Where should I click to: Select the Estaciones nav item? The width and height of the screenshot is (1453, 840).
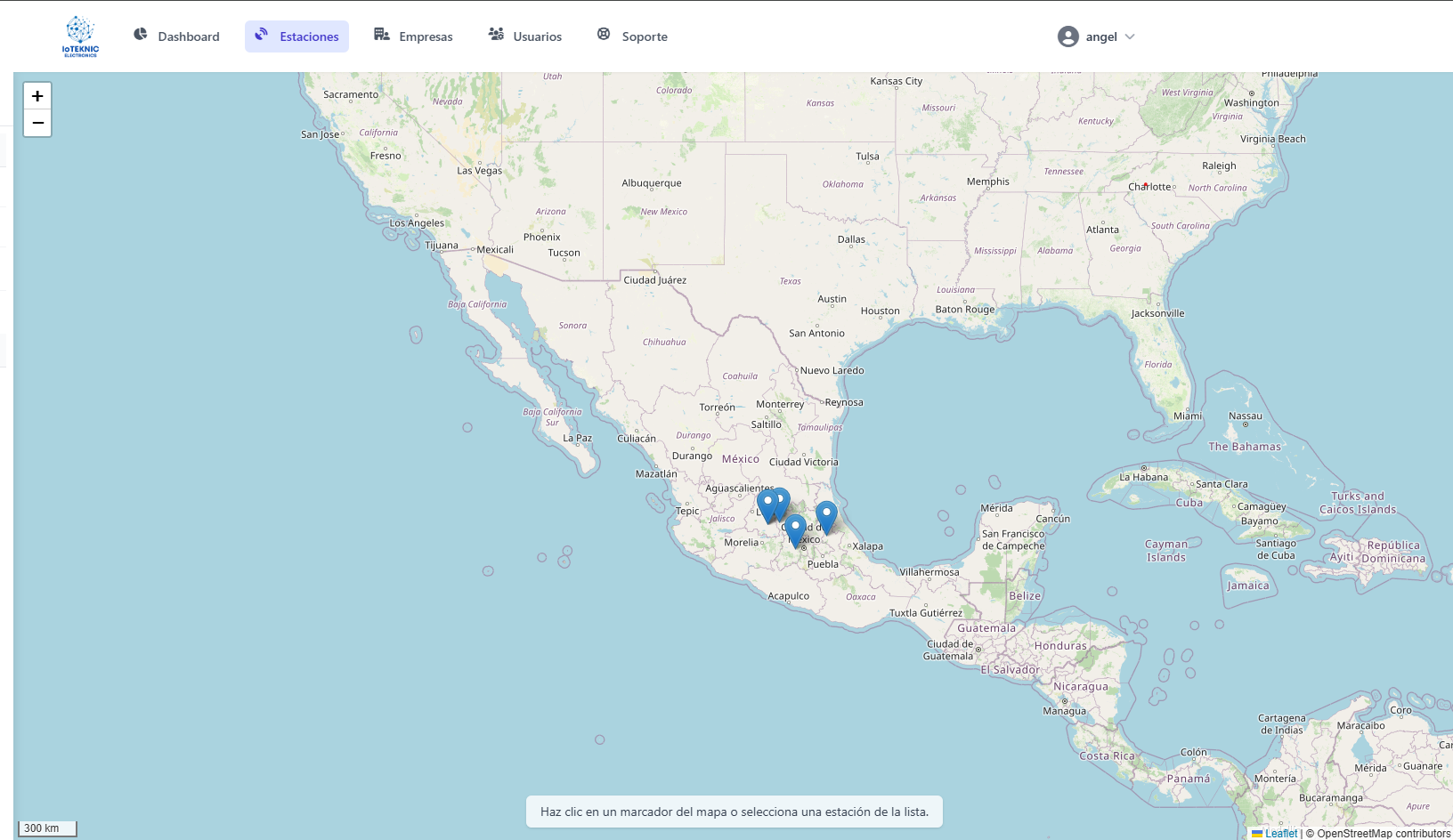(x=296, y=36)
